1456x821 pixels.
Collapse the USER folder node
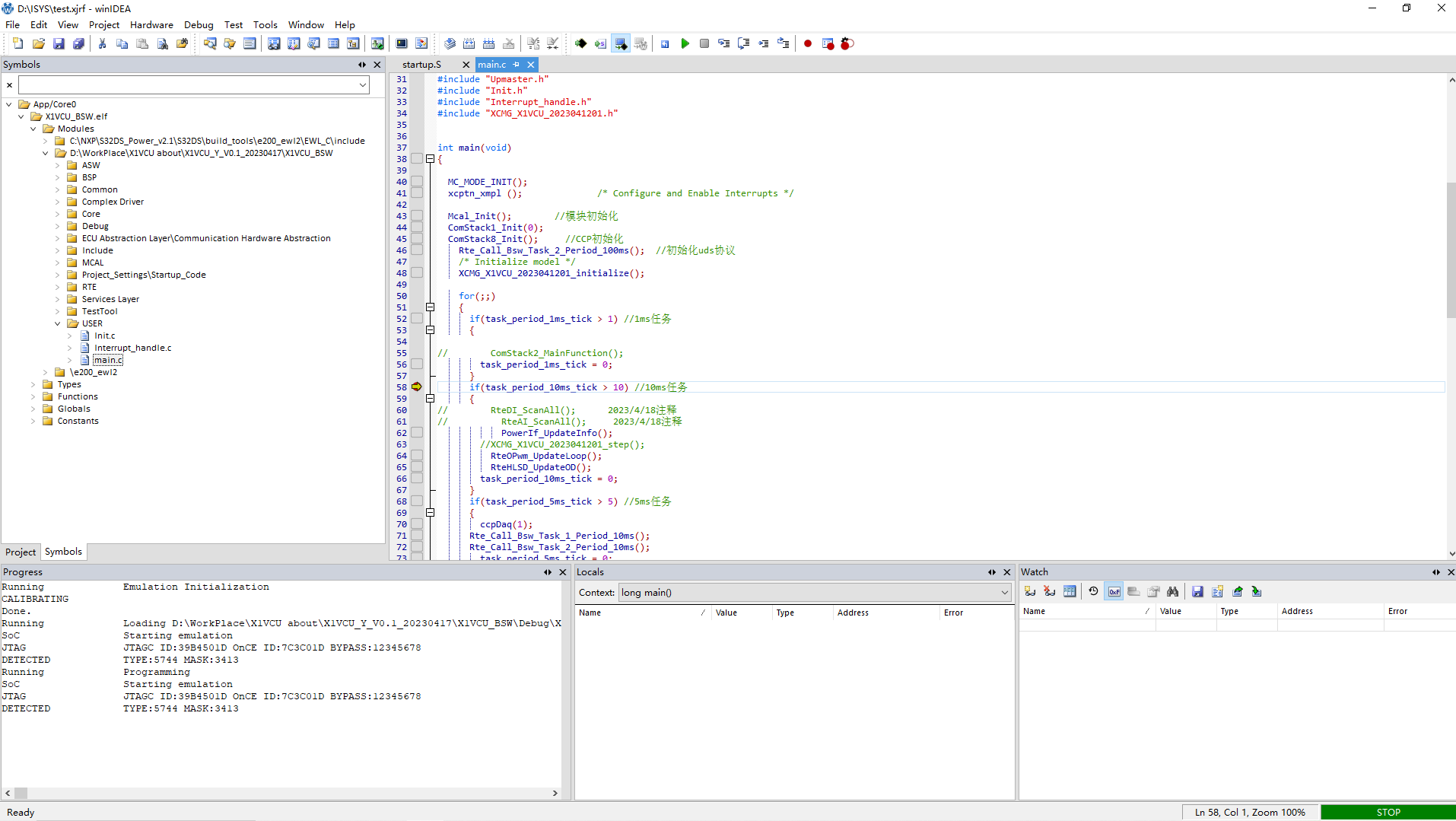tap(58, 323)
